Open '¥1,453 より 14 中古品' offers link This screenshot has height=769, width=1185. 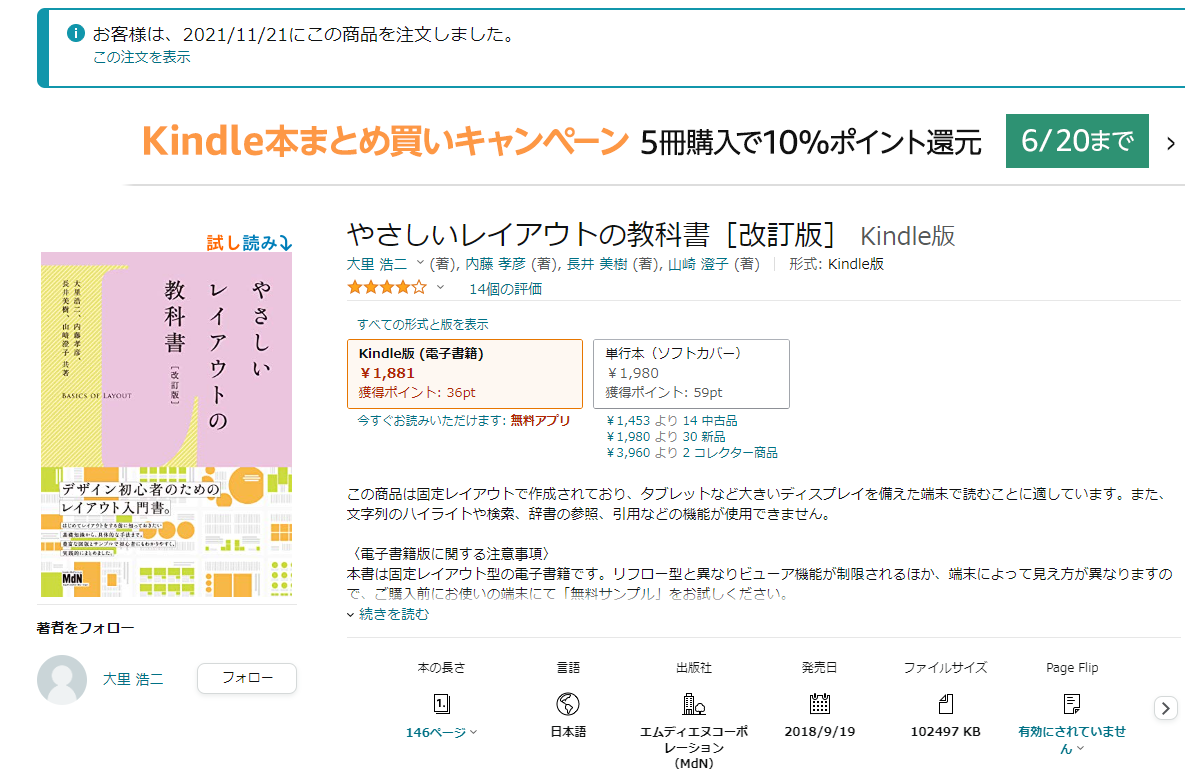[x=672, y=421]
